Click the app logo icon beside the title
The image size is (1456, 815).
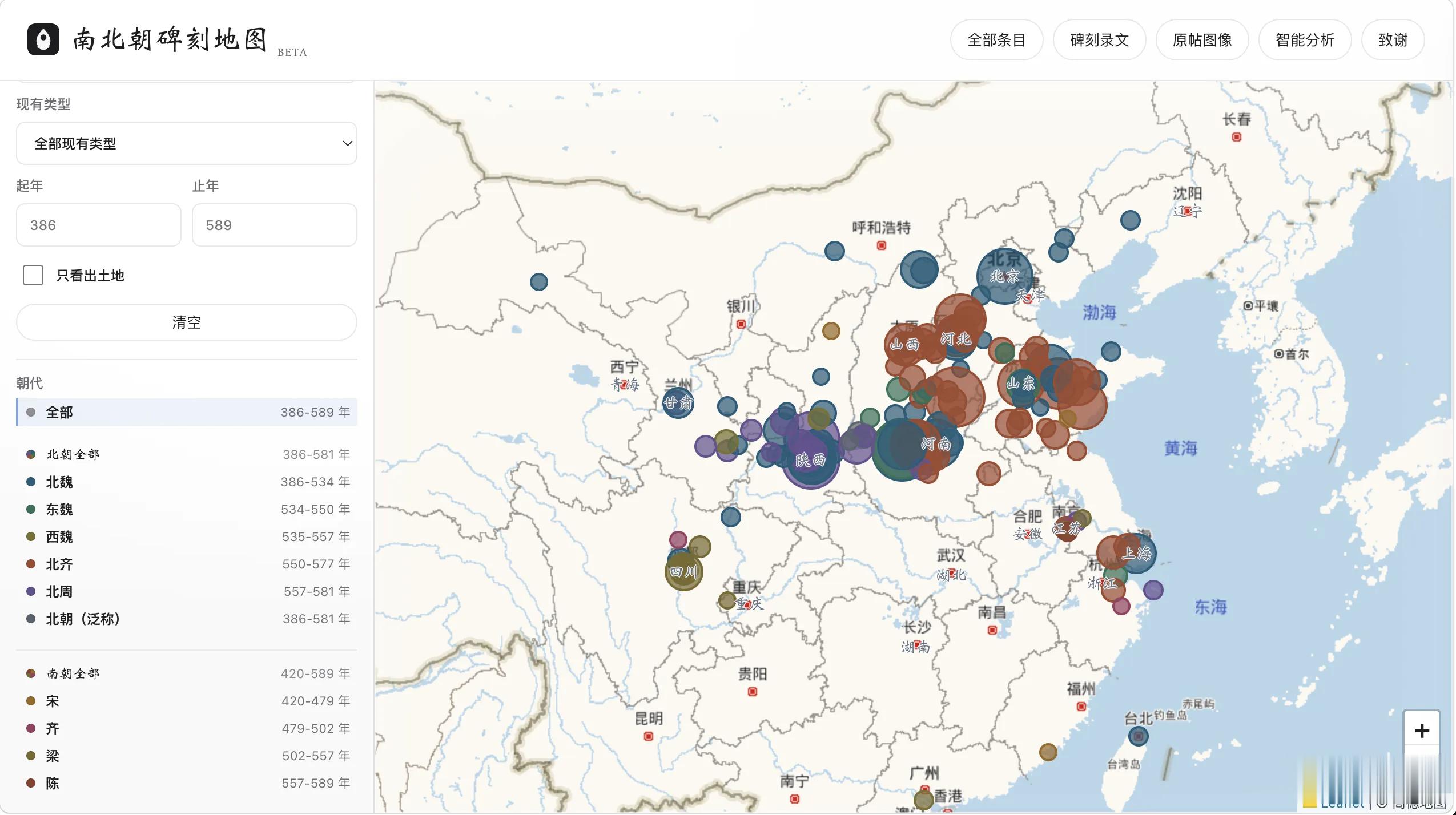(43, 39)
